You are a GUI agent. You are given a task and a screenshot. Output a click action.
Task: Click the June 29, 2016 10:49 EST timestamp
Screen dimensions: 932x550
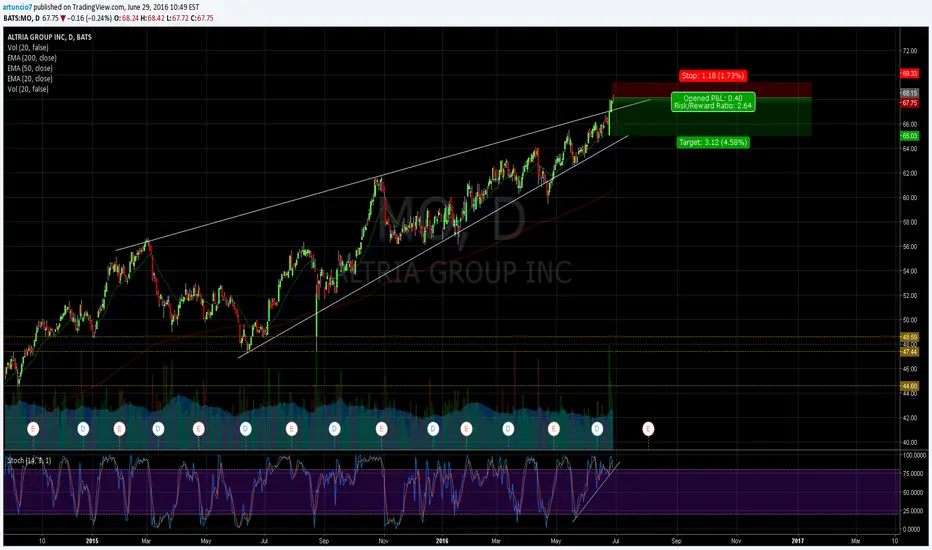163,7
